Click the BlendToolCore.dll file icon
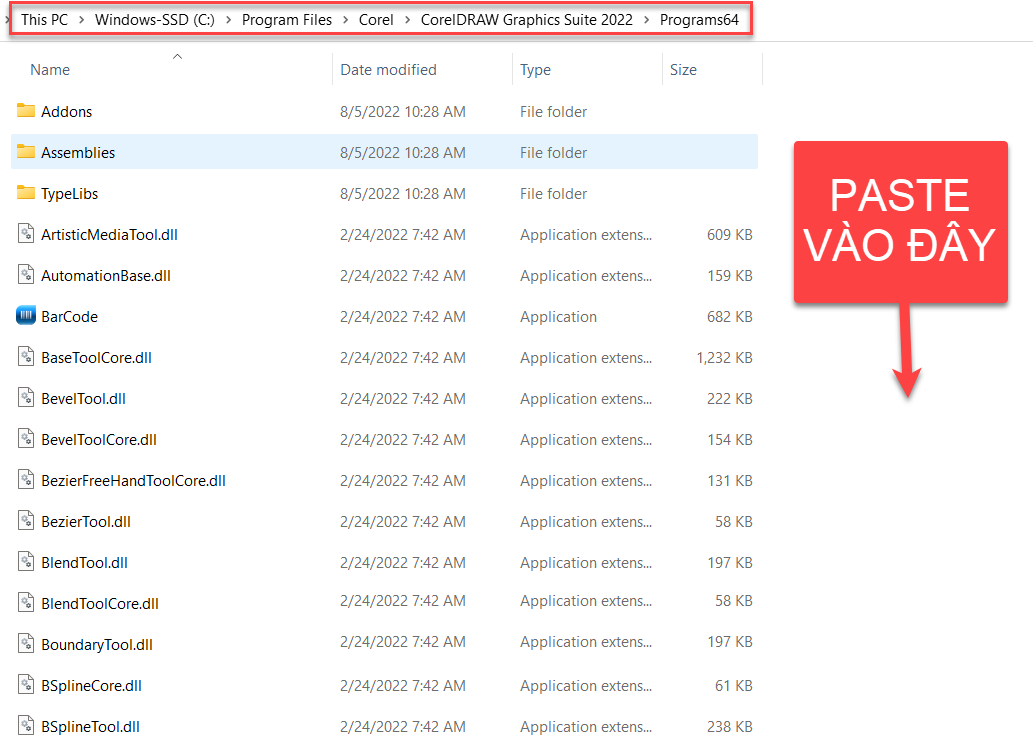The width and height of the screenshot is (1033, 740). (26, 603)
